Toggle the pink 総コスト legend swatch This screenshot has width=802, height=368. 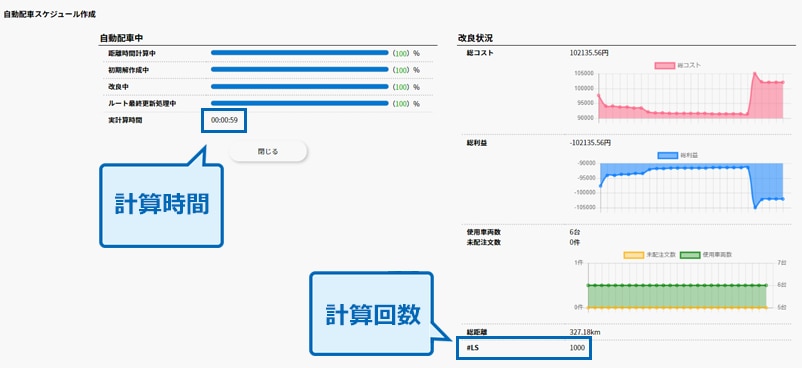click(665, 66)
